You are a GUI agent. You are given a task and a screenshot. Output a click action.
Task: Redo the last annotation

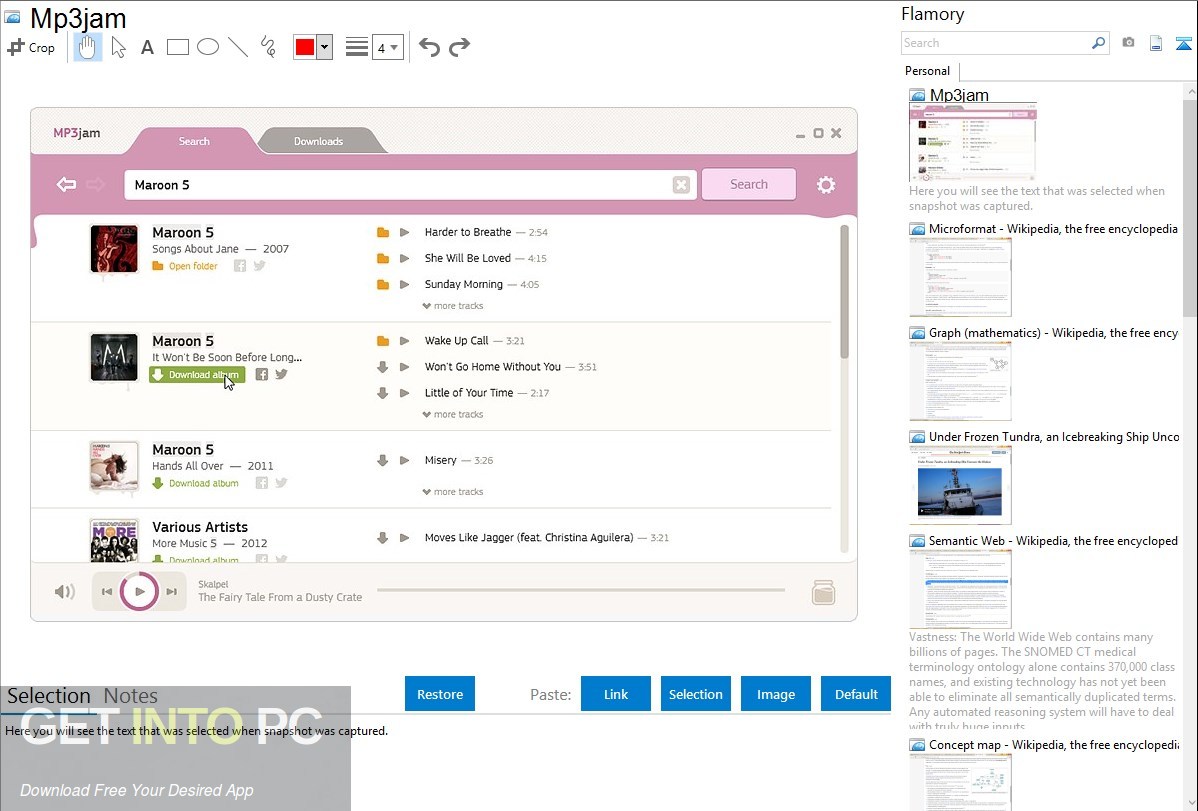[x=459, y=47]
